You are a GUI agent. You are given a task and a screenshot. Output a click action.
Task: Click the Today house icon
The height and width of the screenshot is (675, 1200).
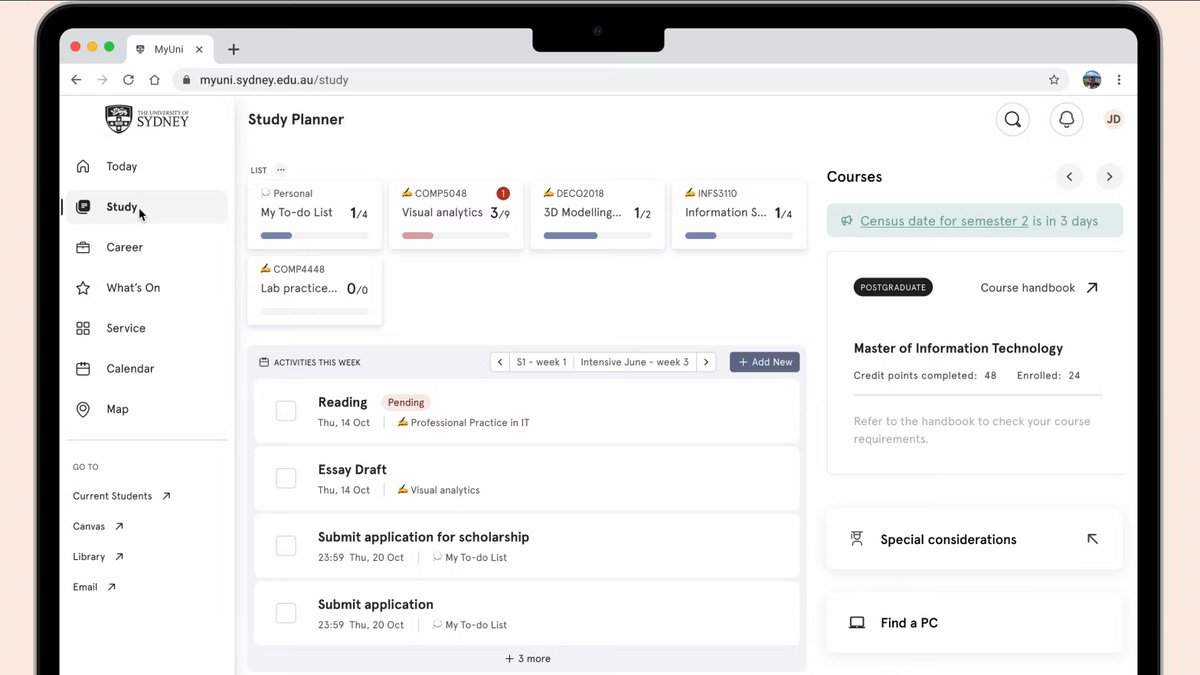pos(83,166)
